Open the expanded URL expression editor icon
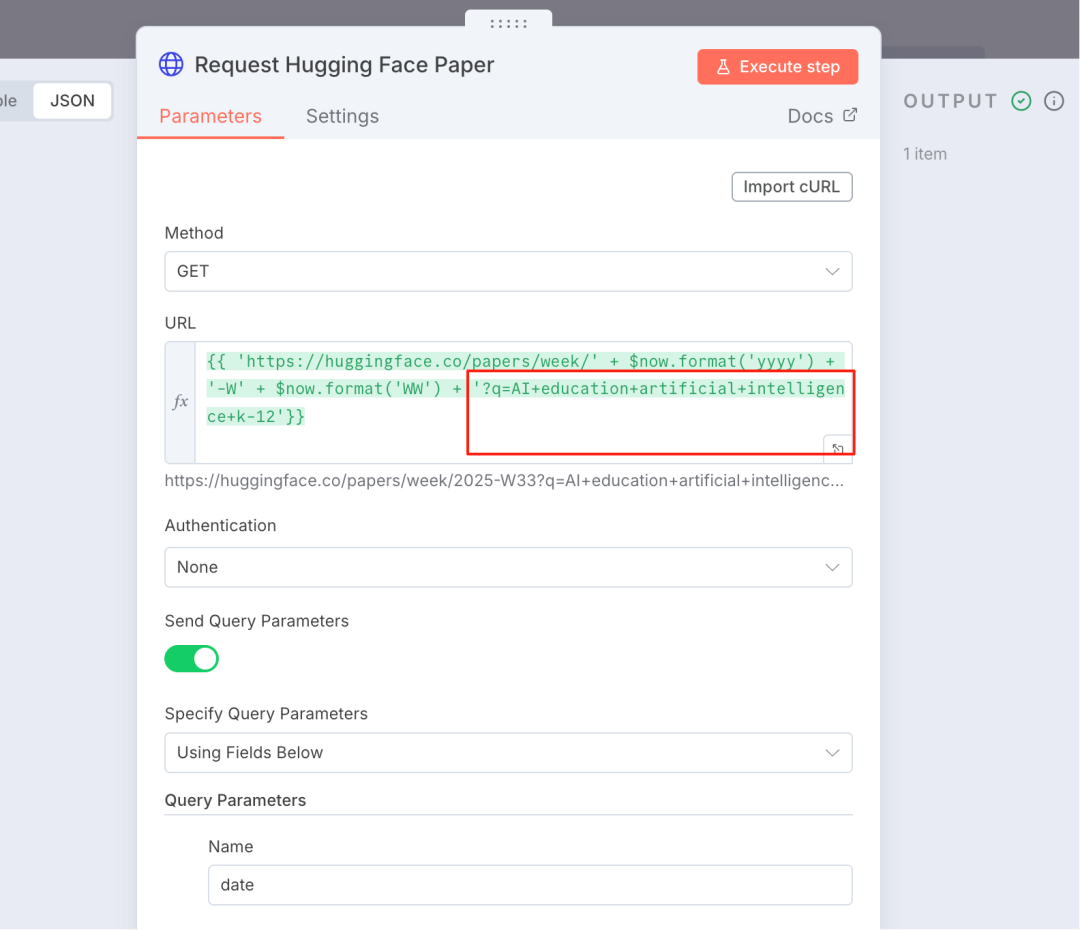Viewport: 1080px width, 930px height. pyautogui.click(x=838, y=449)
